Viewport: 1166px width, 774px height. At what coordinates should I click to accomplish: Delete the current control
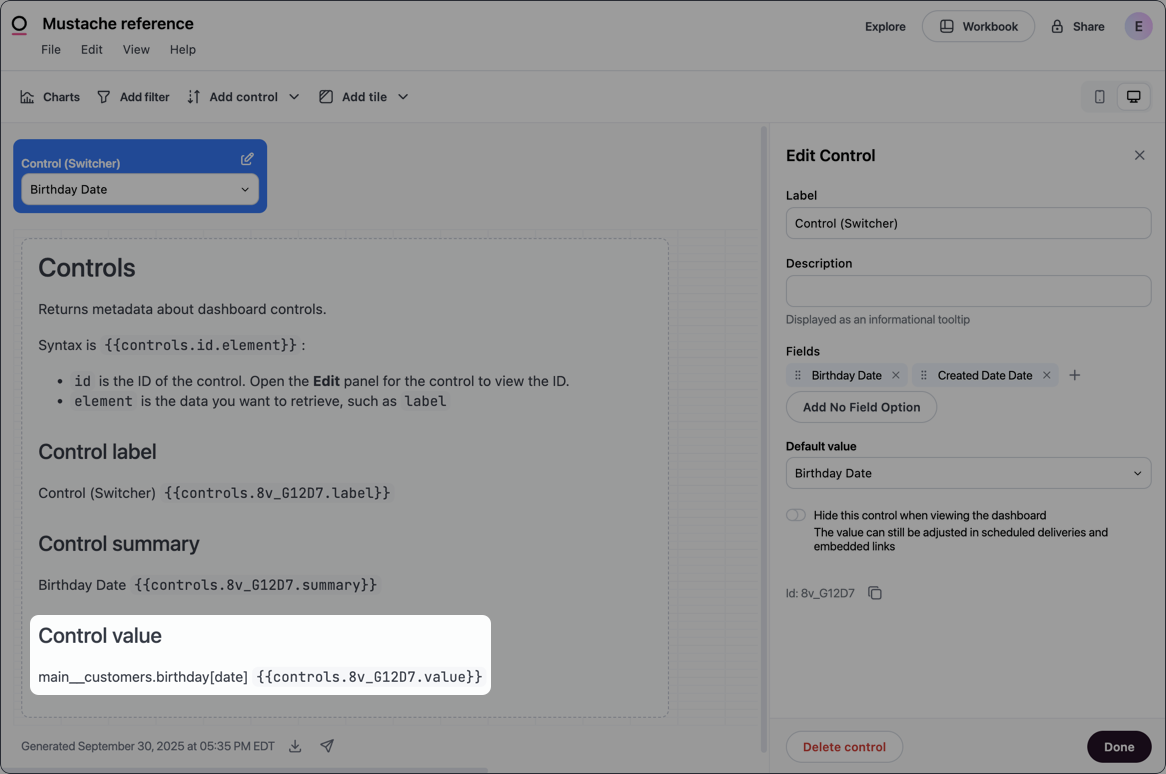point(844,746)
